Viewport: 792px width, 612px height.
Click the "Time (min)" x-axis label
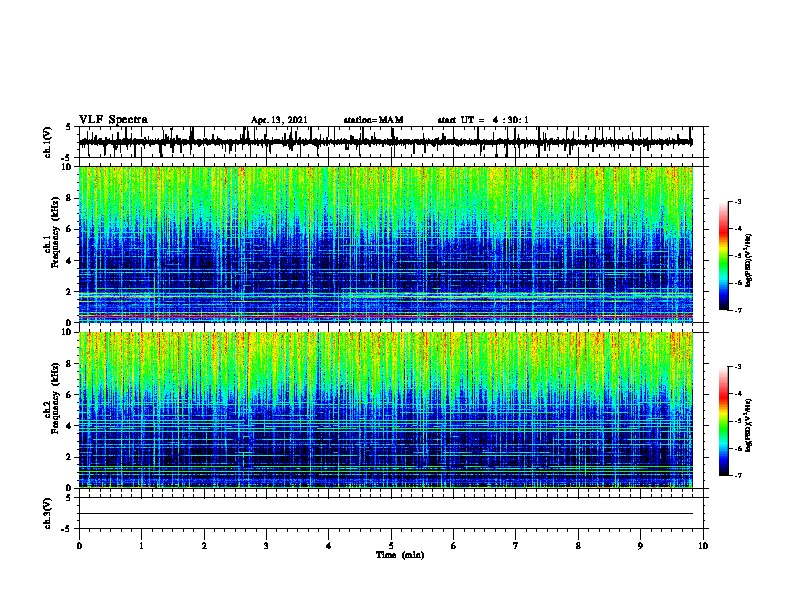click(400, 555)
